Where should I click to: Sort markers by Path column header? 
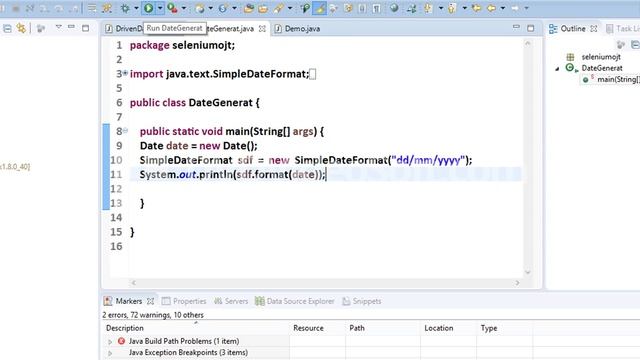382,328
